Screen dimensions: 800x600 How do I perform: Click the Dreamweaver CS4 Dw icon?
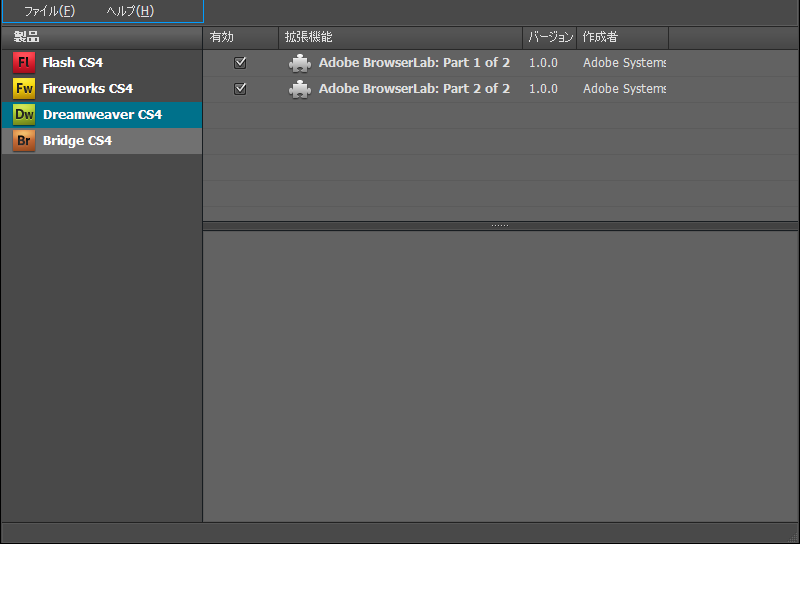click(x=23, y=115)
